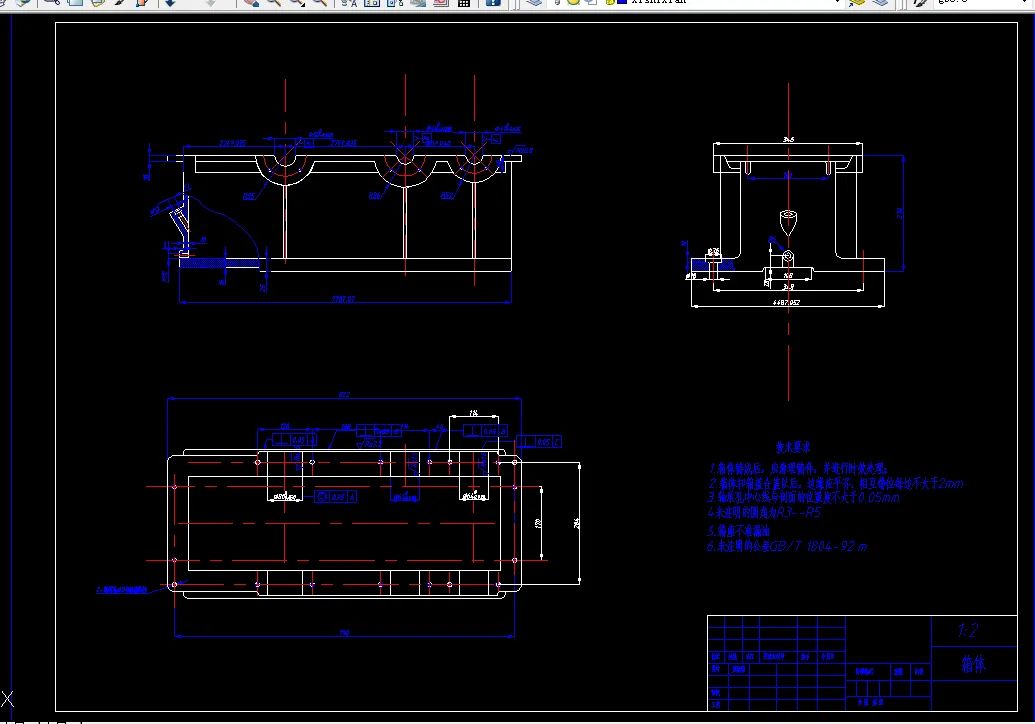Toggle the layer sun on/off icon
This screenshot has height=724, width=1035.
tap(574, 2)
